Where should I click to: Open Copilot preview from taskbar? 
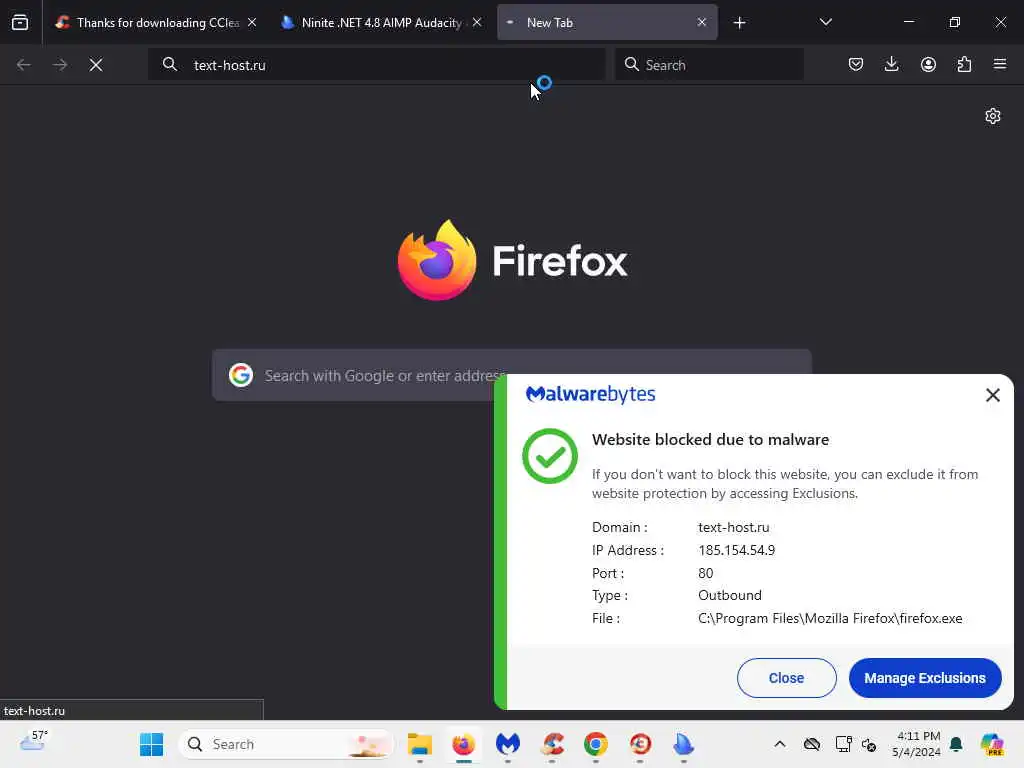tap(991, 744)
